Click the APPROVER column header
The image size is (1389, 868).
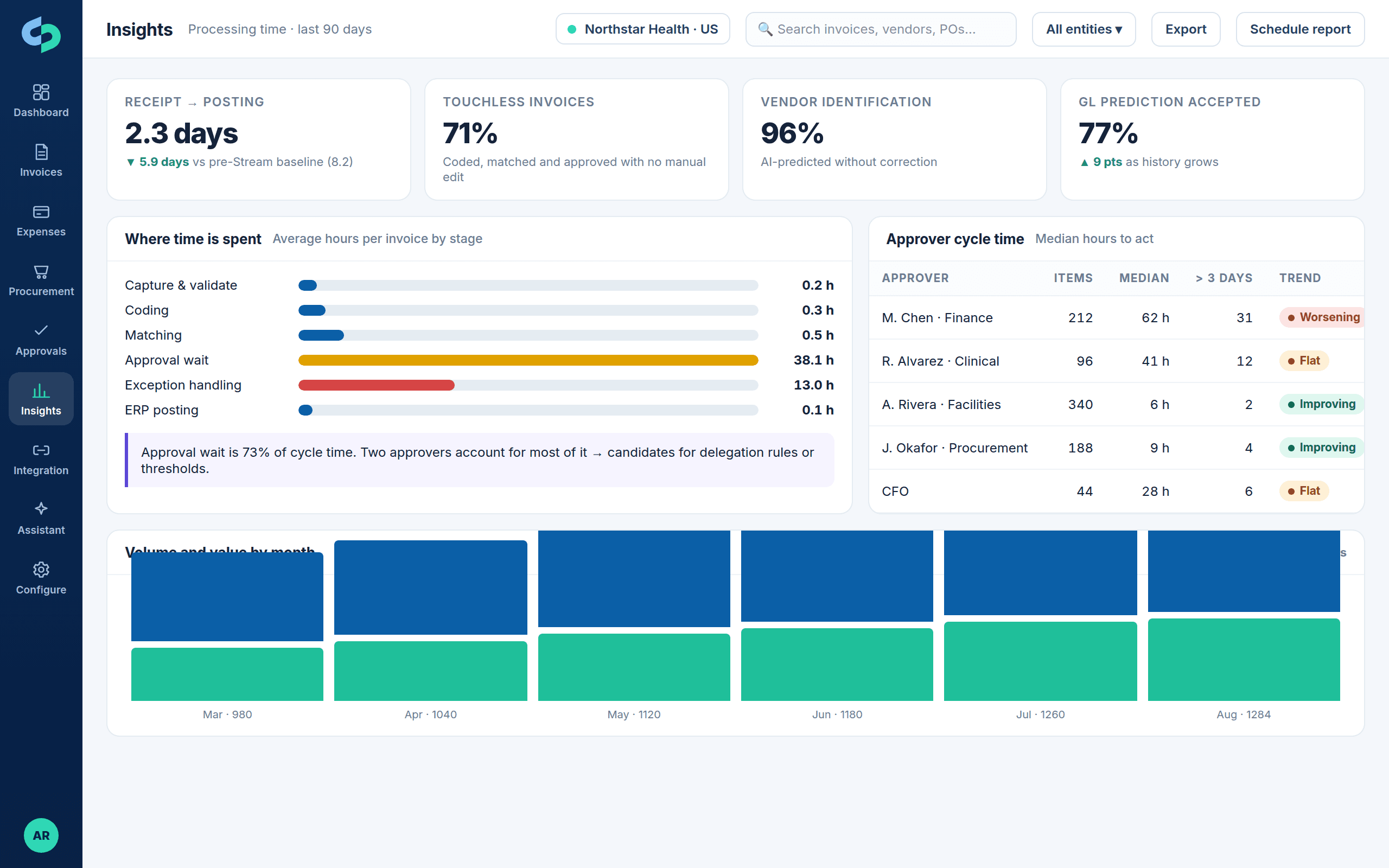tap(915, 278)
